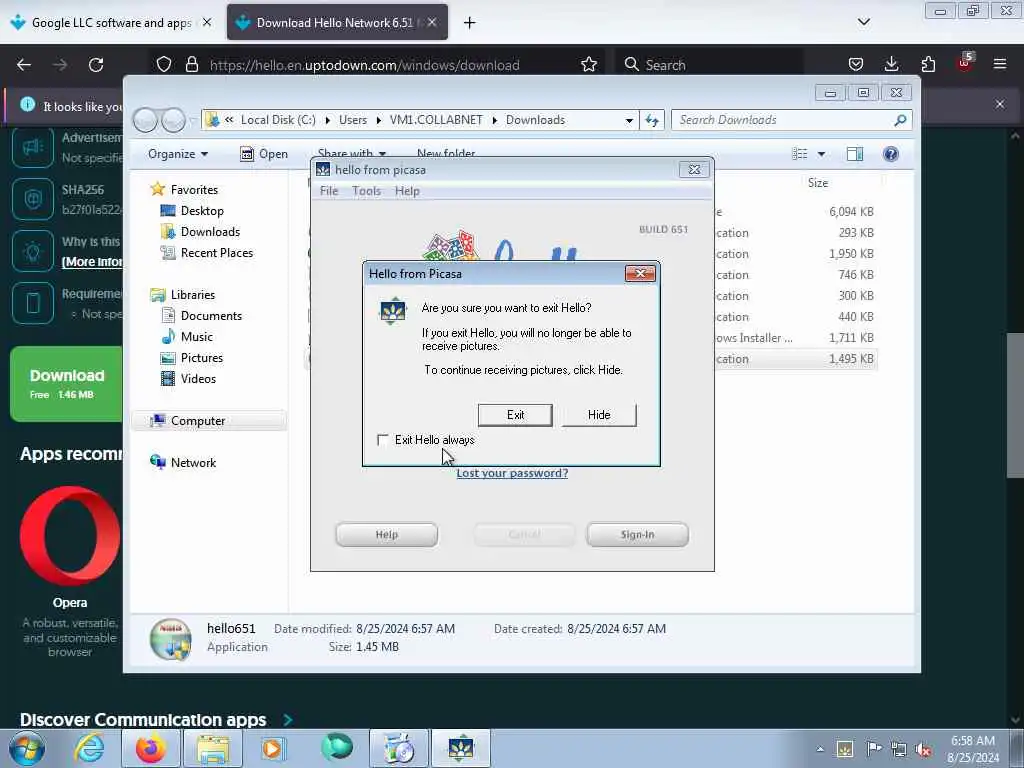Check the Exit Hello always checkbox
Image resolution: width=1024 pixels, height=768 pixels.
tap(383, 440)
